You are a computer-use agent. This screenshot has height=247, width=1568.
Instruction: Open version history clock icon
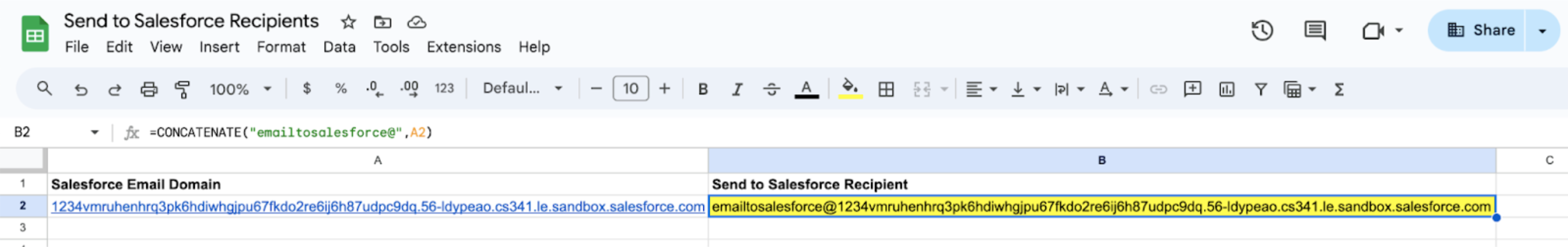tap(1262, 31)
